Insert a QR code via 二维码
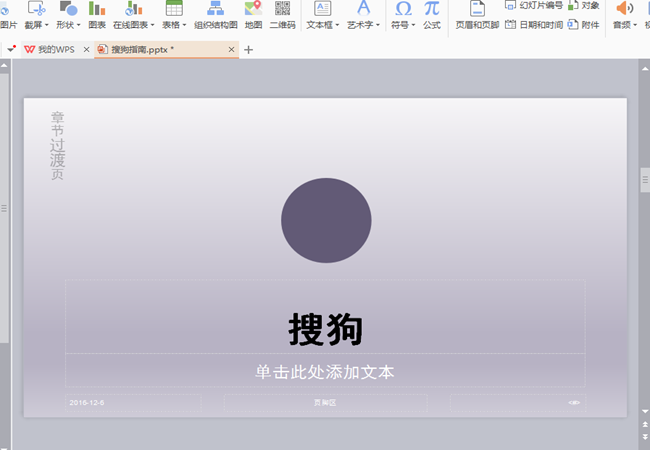 282,15
